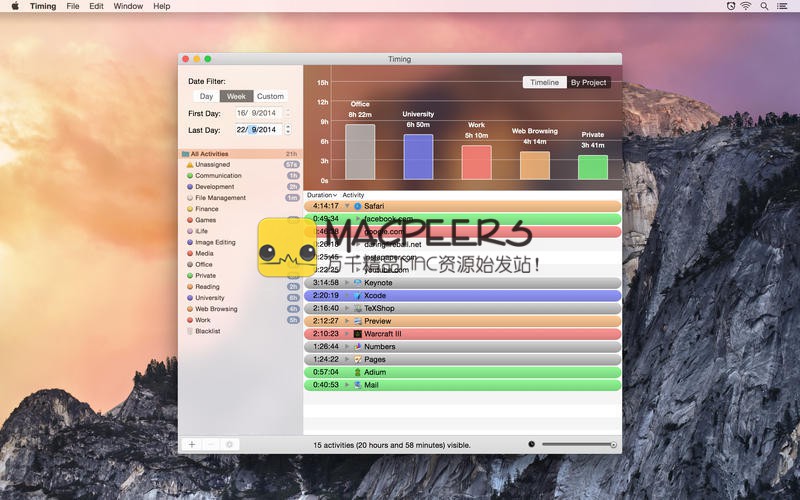Viewport: 800px width, 500px height.
Task: Click the First Day date stepper
Action: (x=288, y=113)
